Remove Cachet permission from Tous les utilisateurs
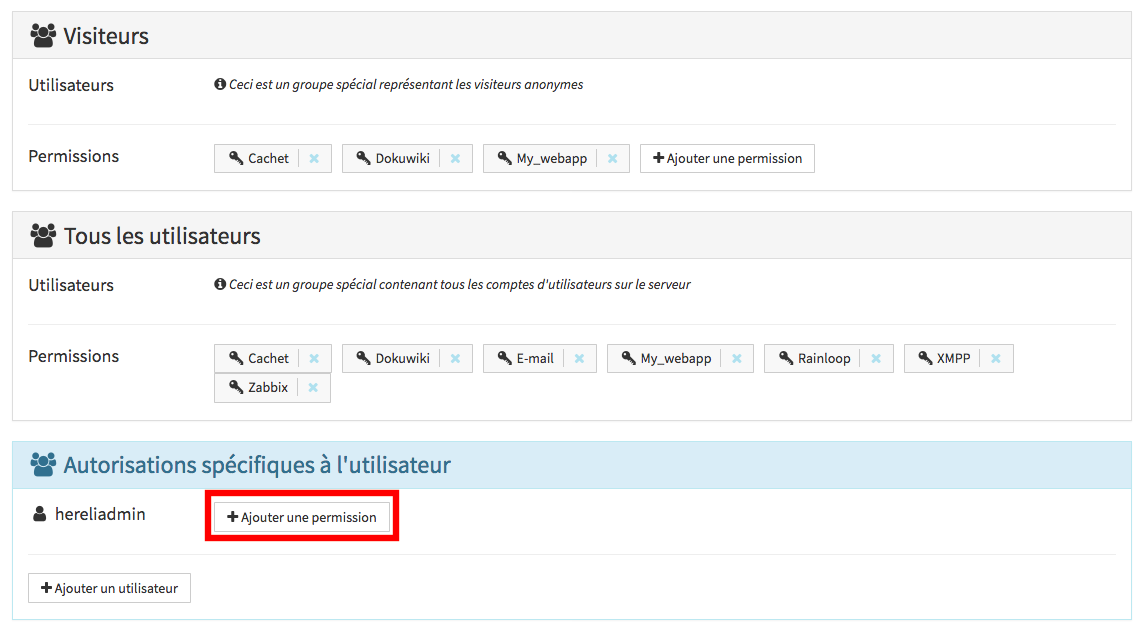Screen dimensions: 1144x633 click(x=314, y=359)
